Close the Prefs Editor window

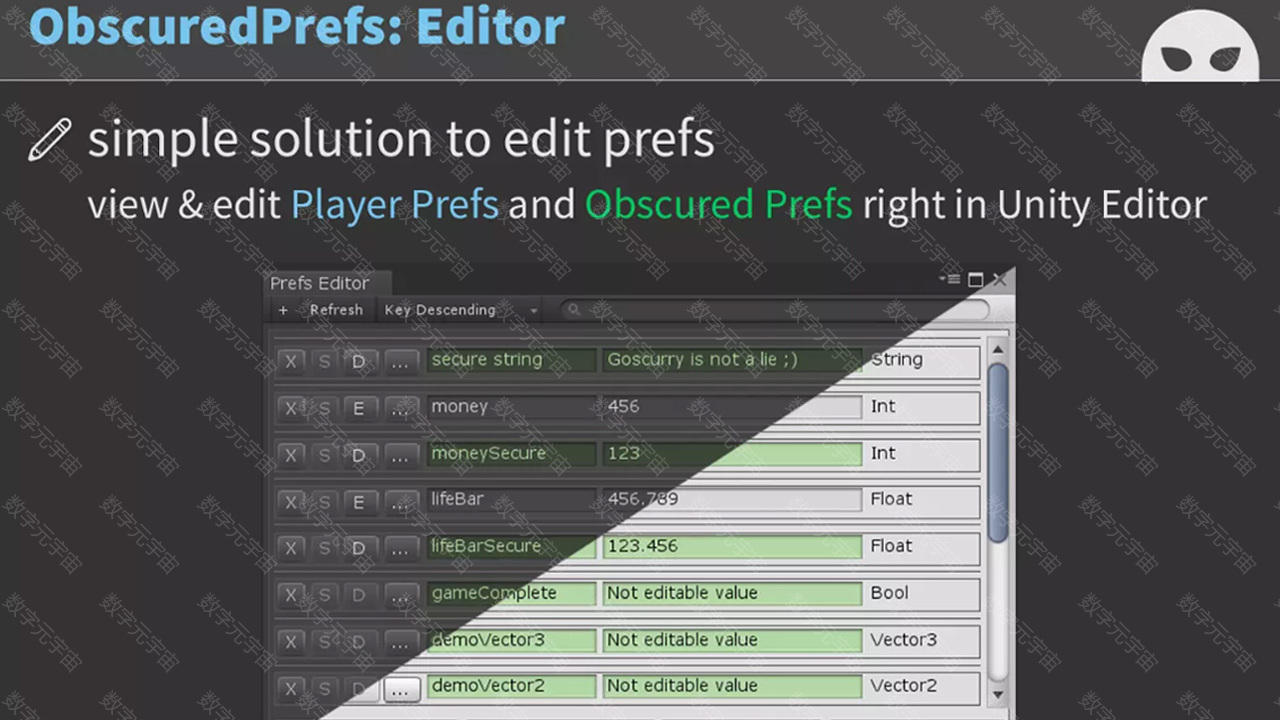[999, 280]
